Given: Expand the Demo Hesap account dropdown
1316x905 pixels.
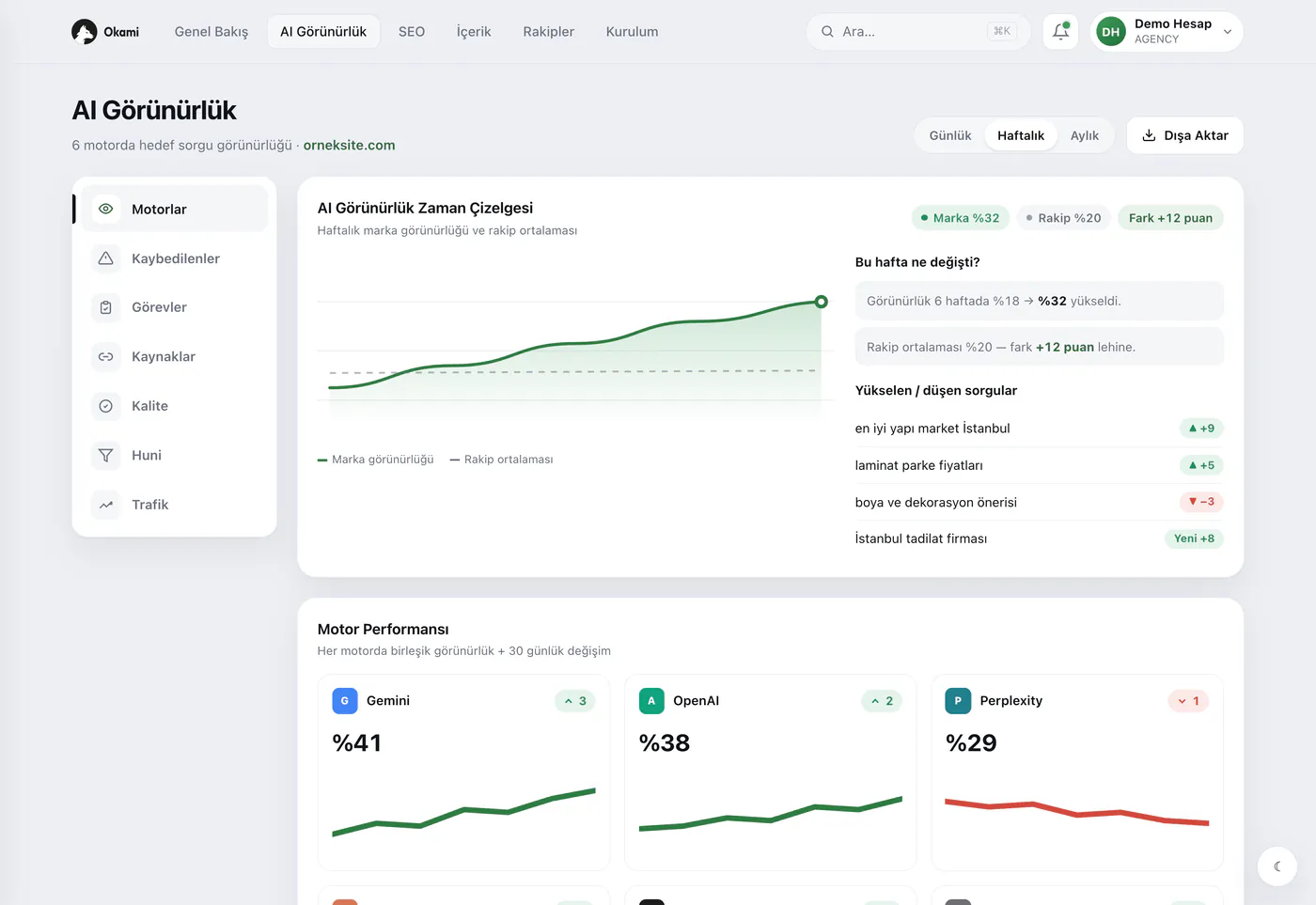Looking at the screenshot, I should pos(1167,31).
